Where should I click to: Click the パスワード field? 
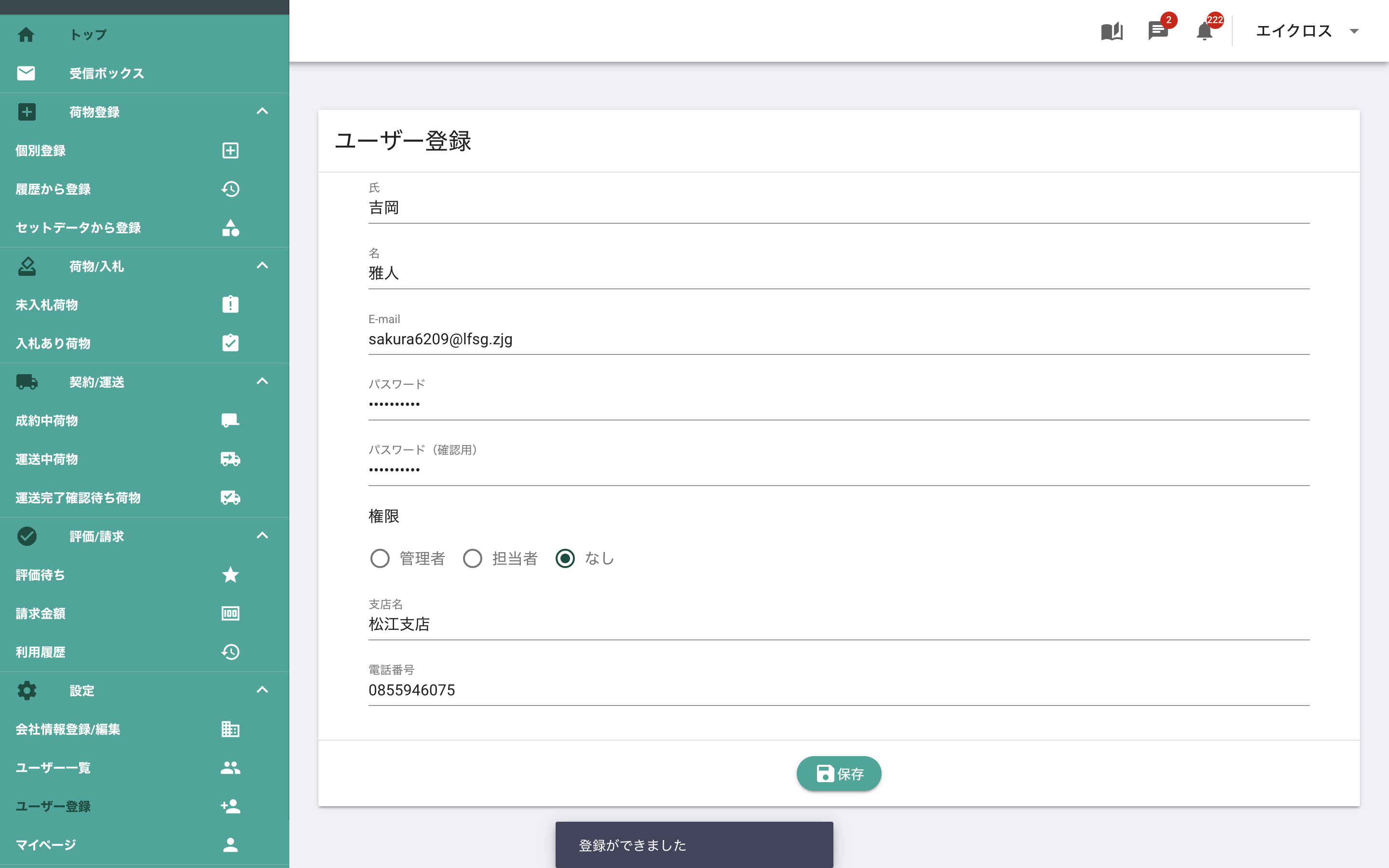pyautogui.click(x=839, y=405)
